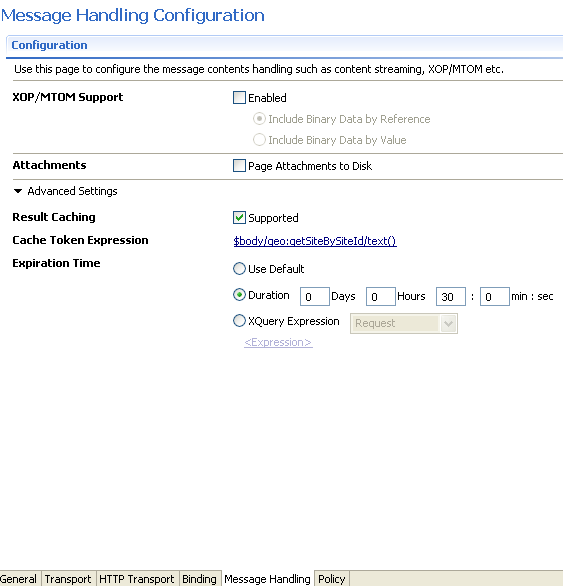
Task: Click the Result Caching label
Action: pos(54,217)
